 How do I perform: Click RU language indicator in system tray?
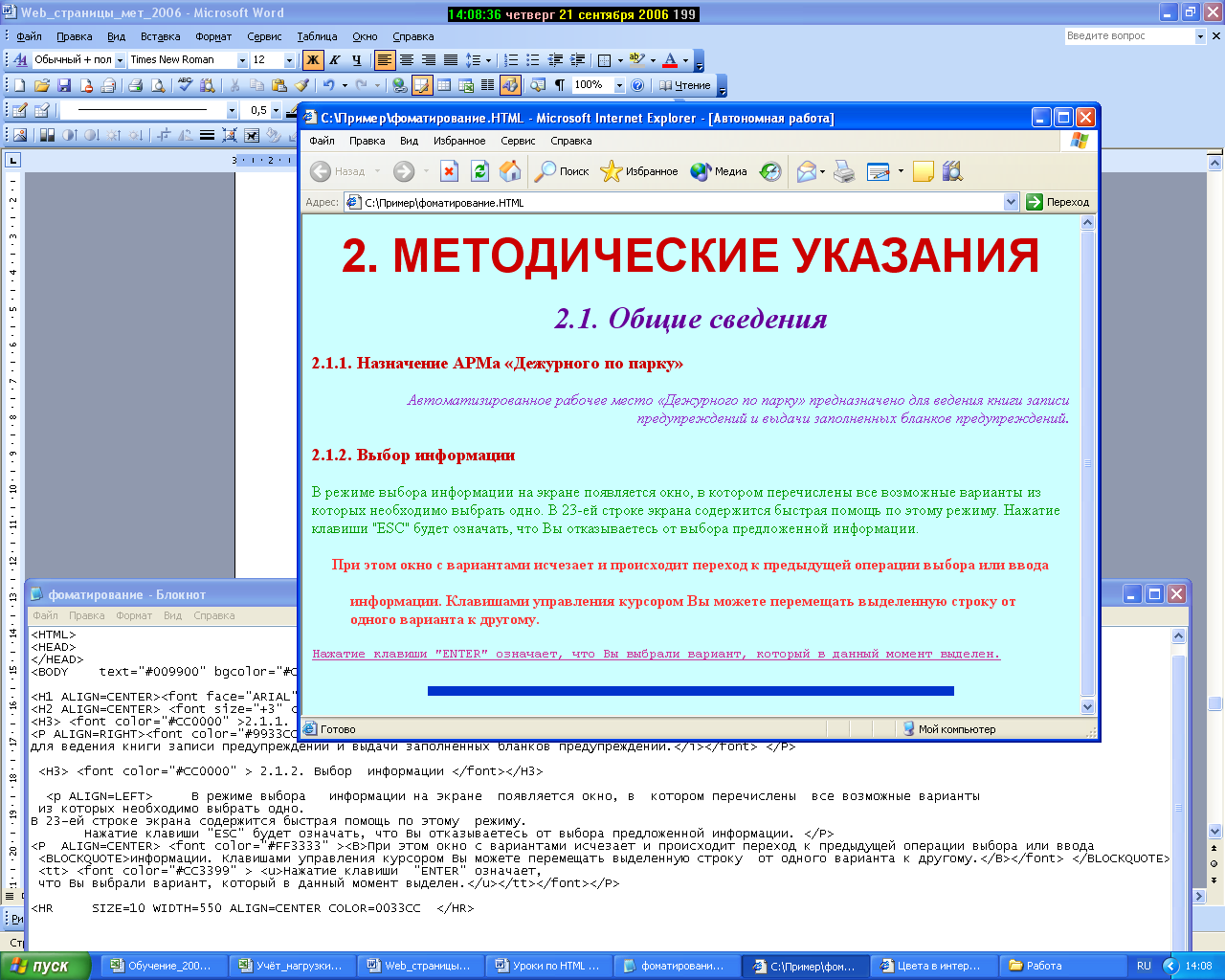pyautogui.click(x=1144, y=966)
